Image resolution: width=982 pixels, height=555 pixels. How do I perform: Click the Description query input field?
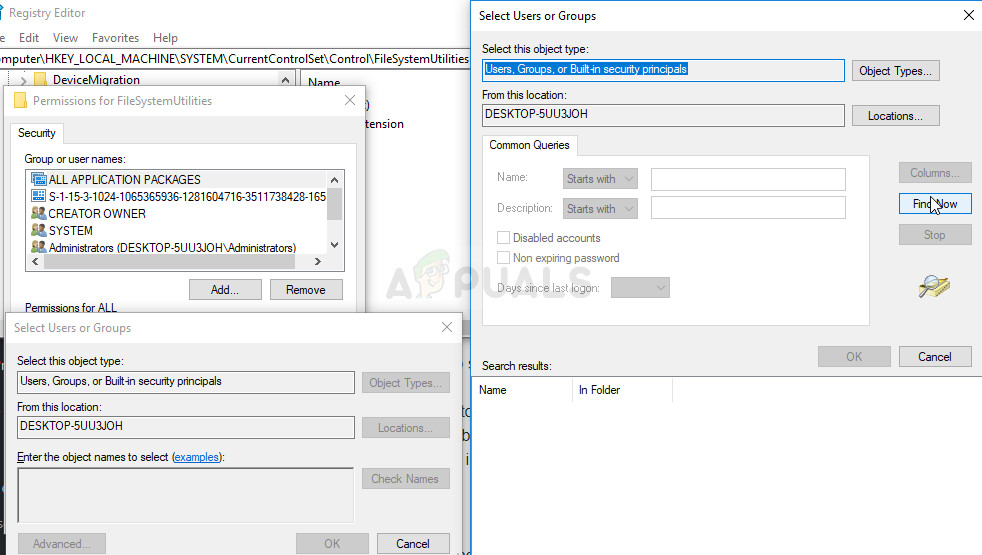pos(748,208)
